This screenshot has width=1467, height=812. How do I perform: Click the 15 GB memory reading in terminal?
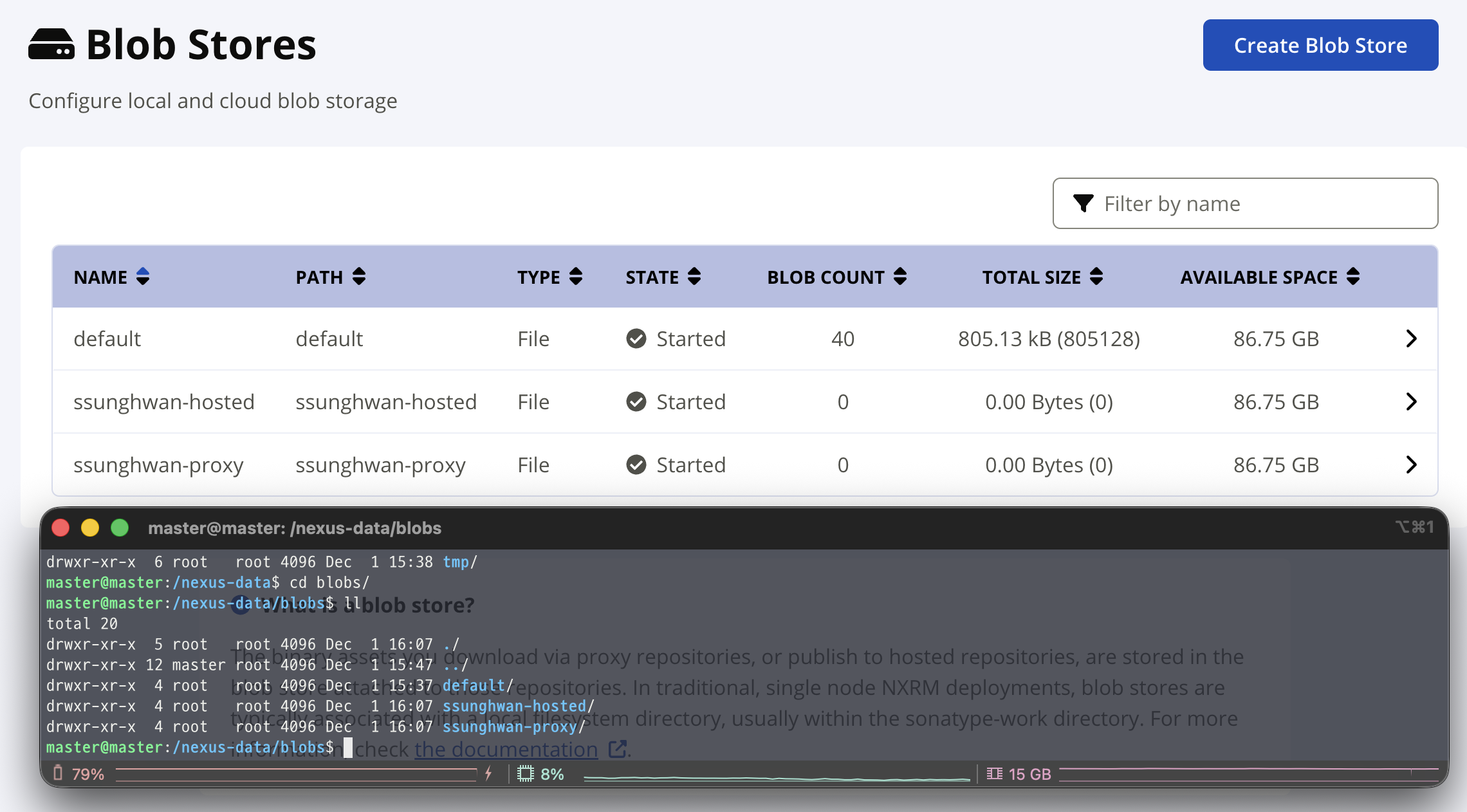pos(1029,774)
